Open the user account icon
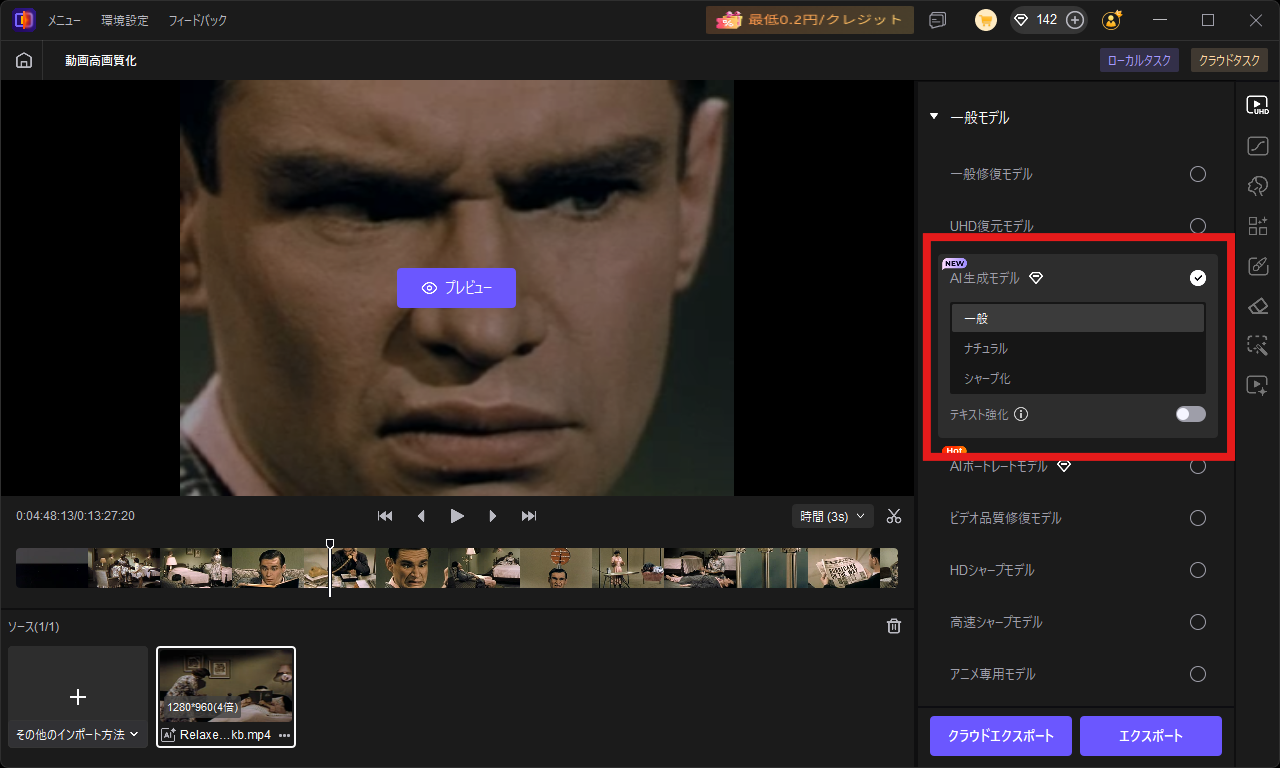 tap(1111, 20)
